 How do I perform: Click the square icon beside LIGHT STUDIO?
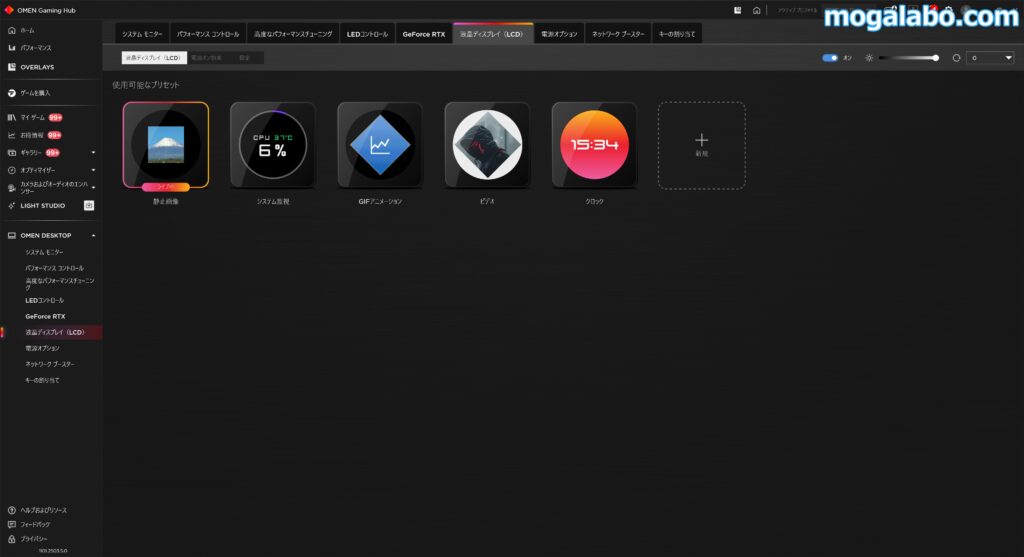pyautogui.click(x=89, y=206)
